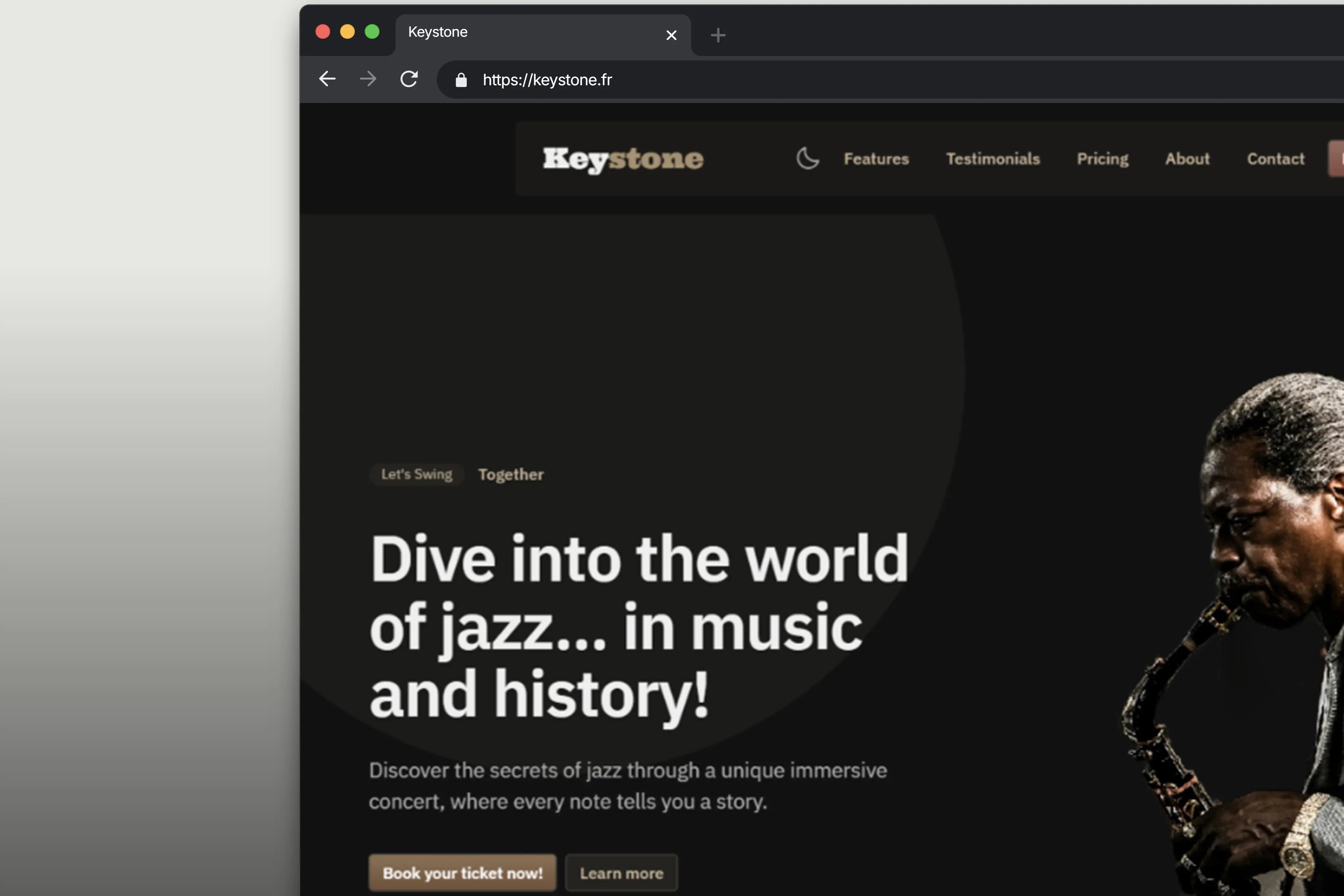This screenshot has width=1344, height=896.
Task: Click the Discover the secrets paragraph
Action: 628,786
